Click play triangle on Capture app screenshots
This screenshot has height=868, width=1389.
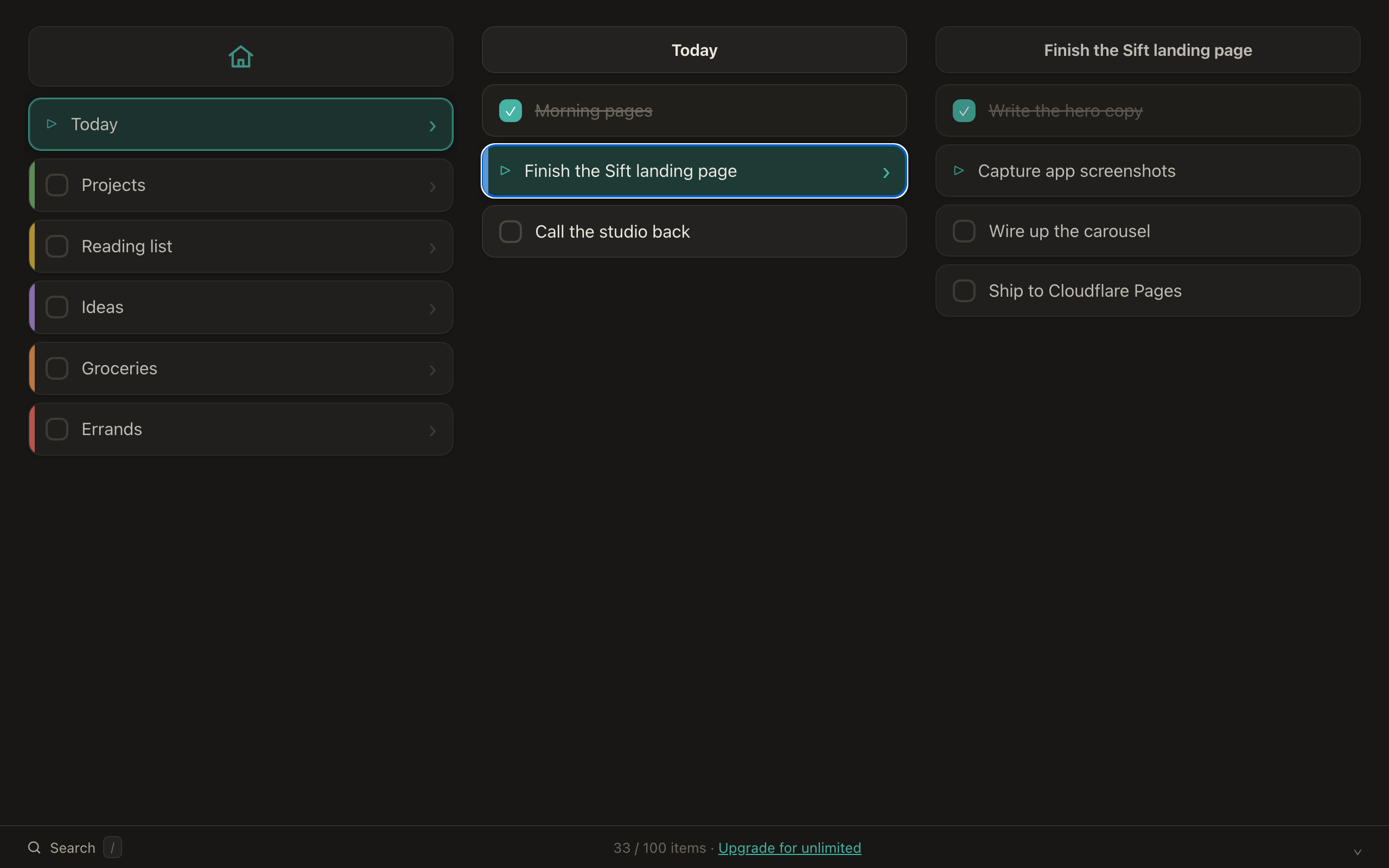(959, 170)
